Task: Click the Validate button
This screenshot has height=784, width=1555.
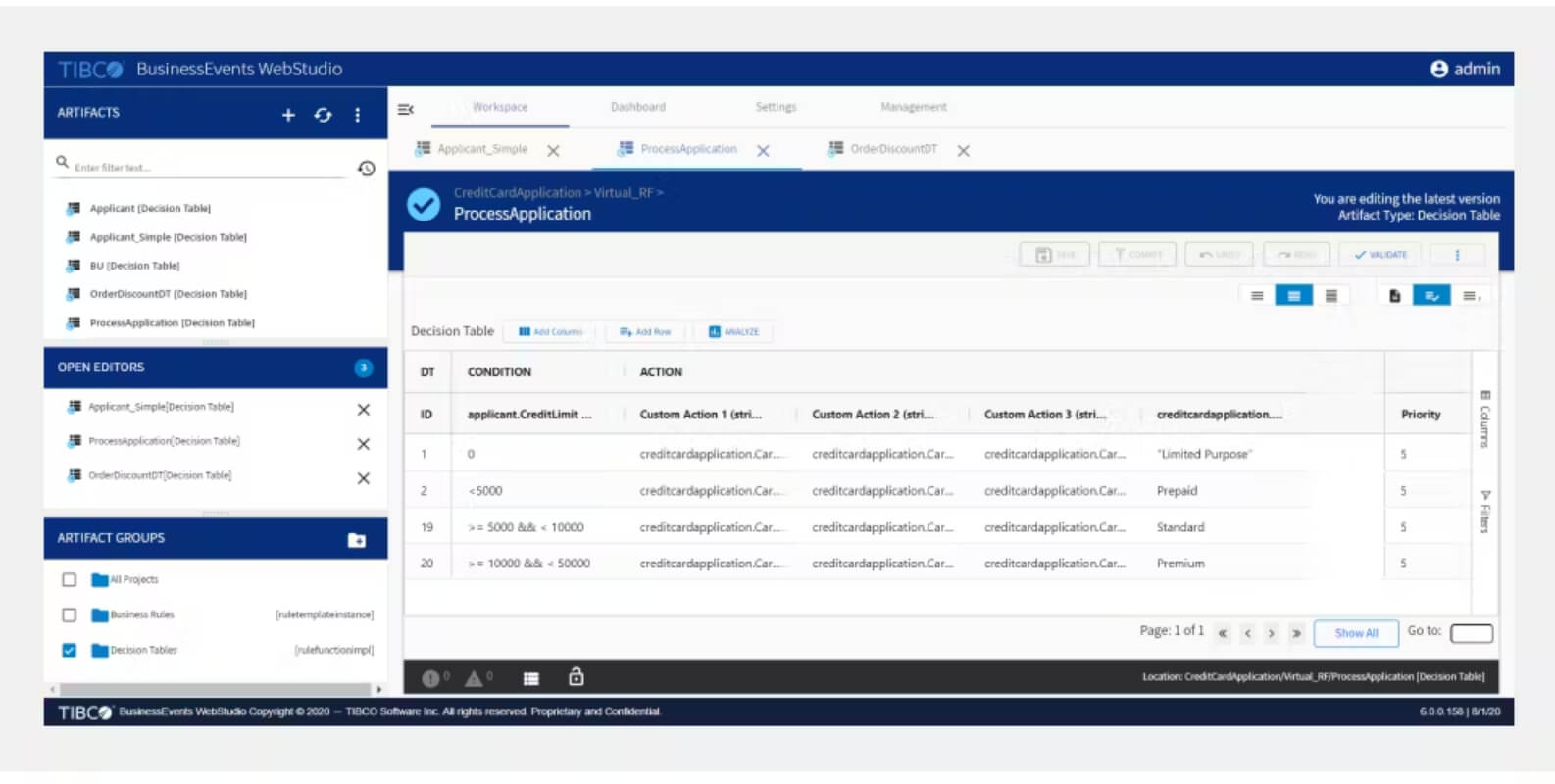Action: [x=1379, y=255]
